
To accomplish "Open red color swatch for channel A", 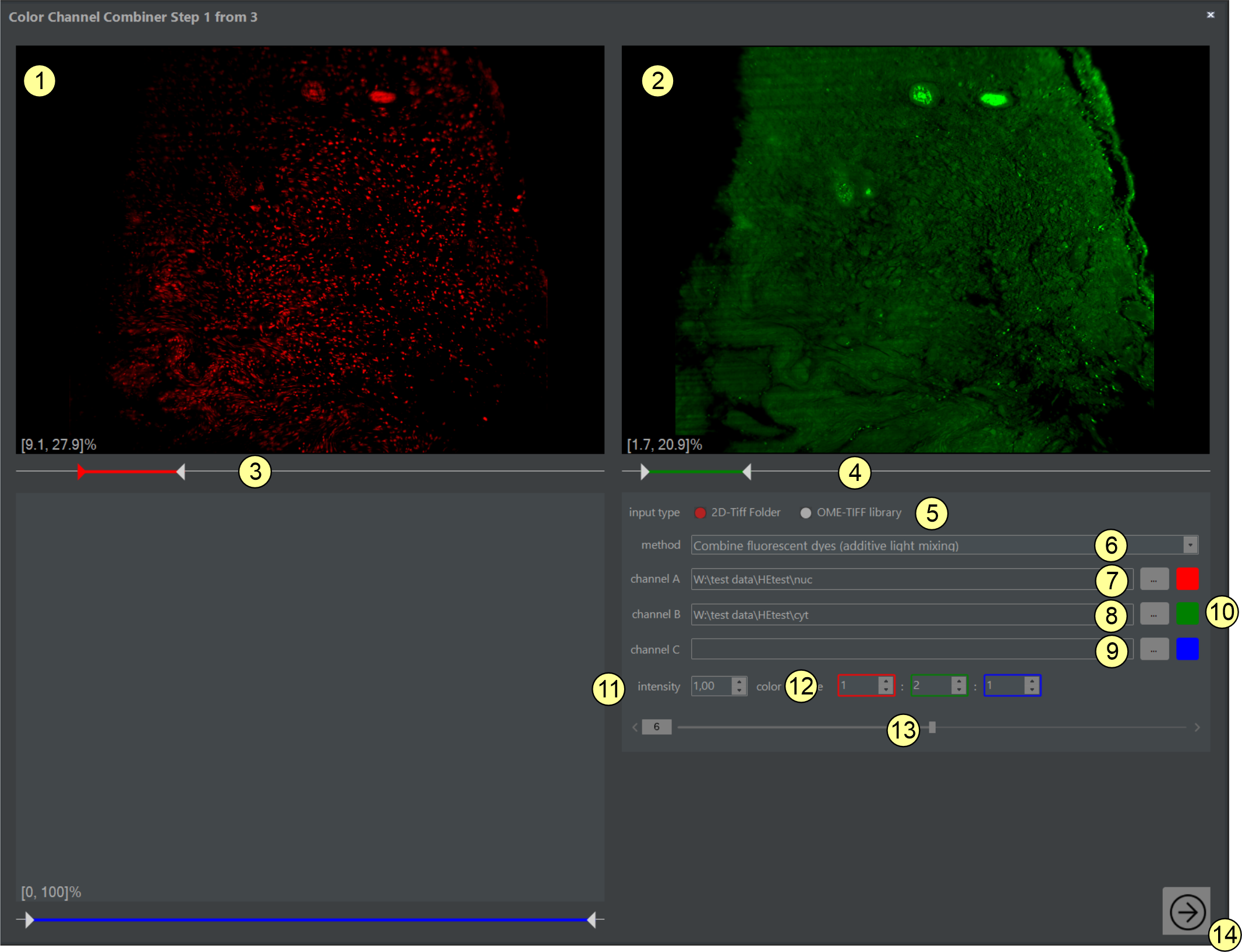I will [1187, 579].
